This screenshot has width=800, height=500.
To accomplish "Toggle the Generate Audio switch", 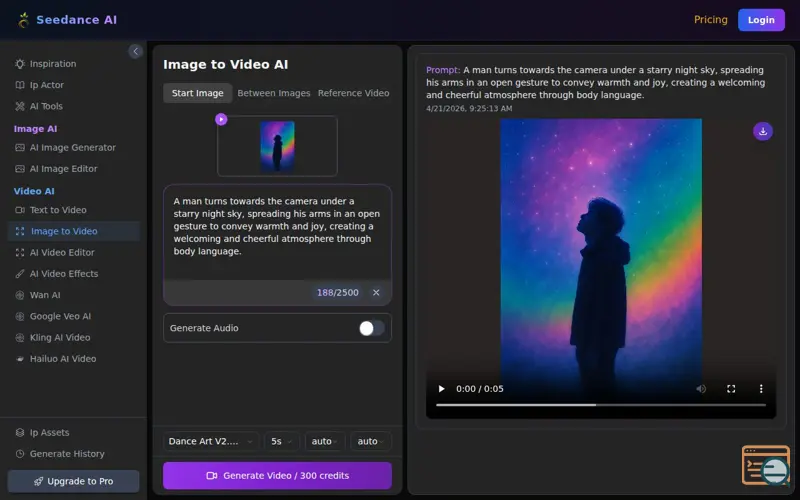I will 371,328.
